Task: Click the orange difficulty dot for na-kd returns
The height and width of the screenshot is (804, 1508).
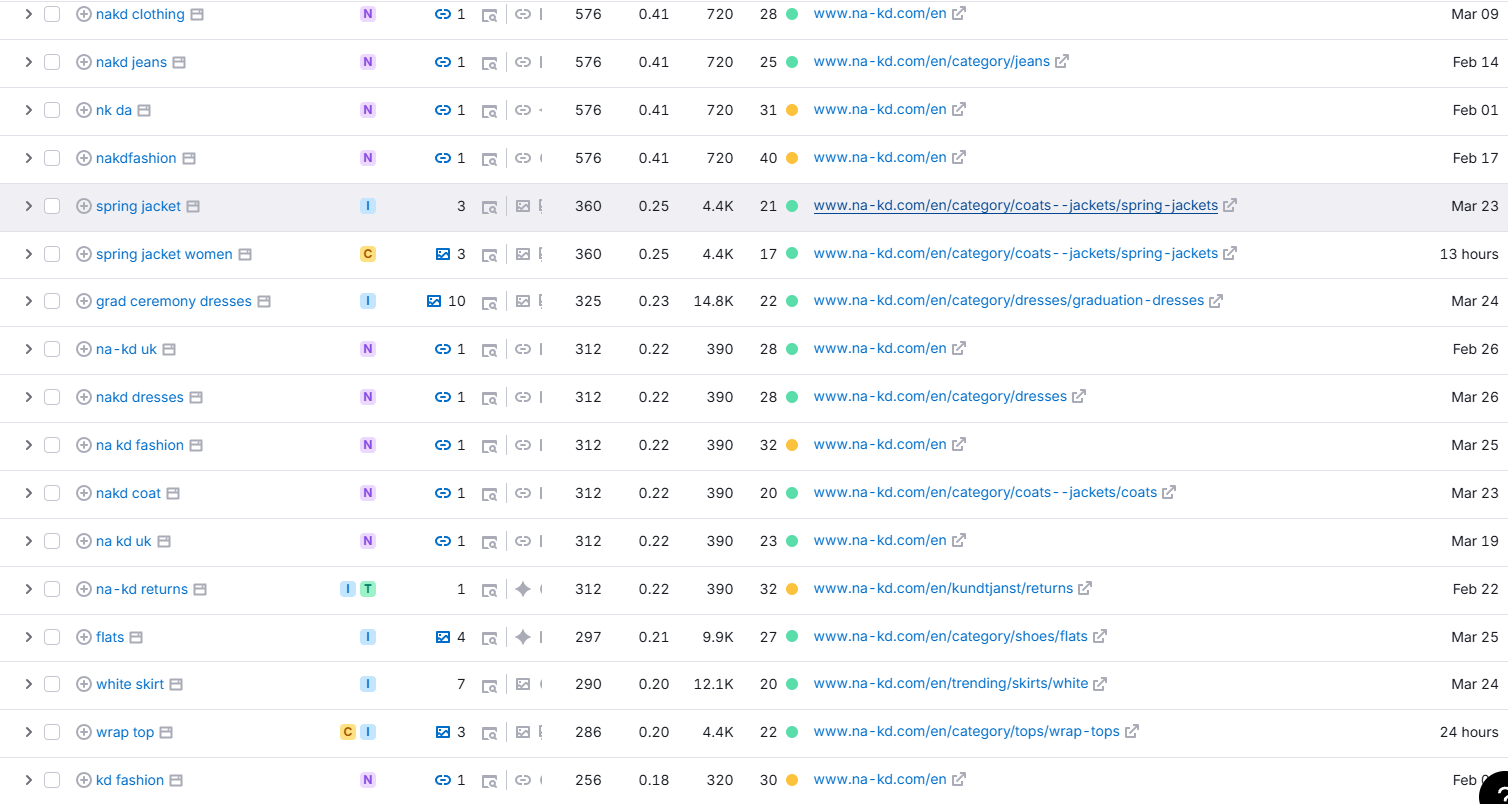Action: coord(792,589)
